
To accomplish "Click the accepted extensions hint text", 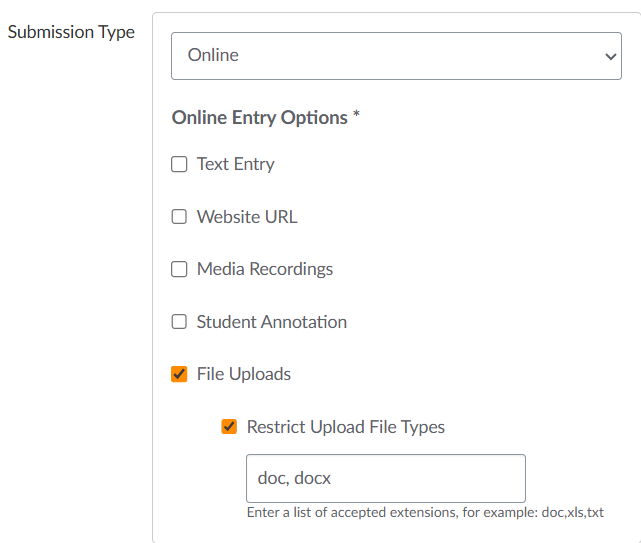I will click(425, 513).
